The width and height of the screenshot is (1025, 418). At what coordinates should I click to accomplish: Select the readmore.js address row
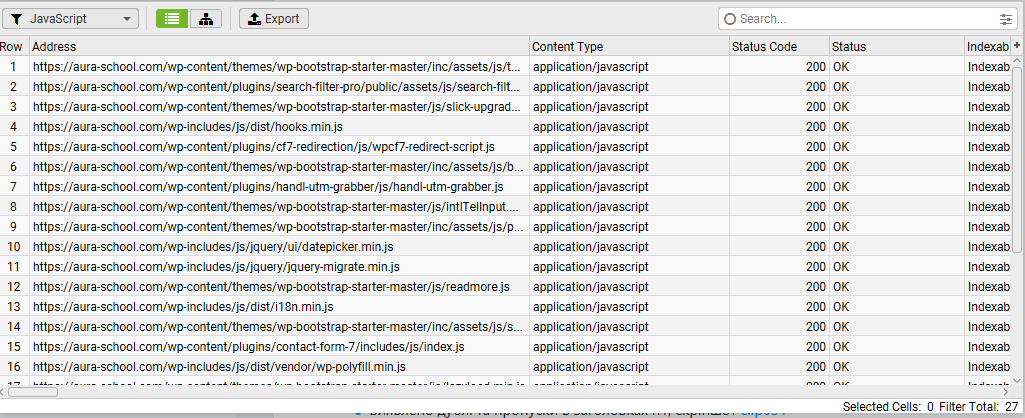(x=279, y=287)
